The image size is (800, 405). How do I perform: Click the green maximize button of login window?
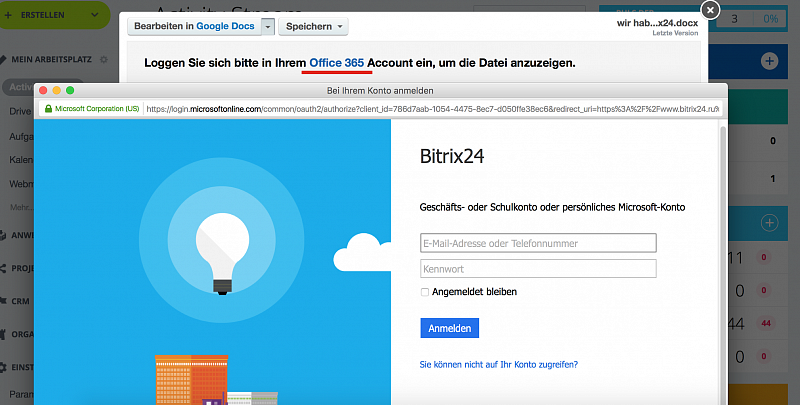[70, 90]
